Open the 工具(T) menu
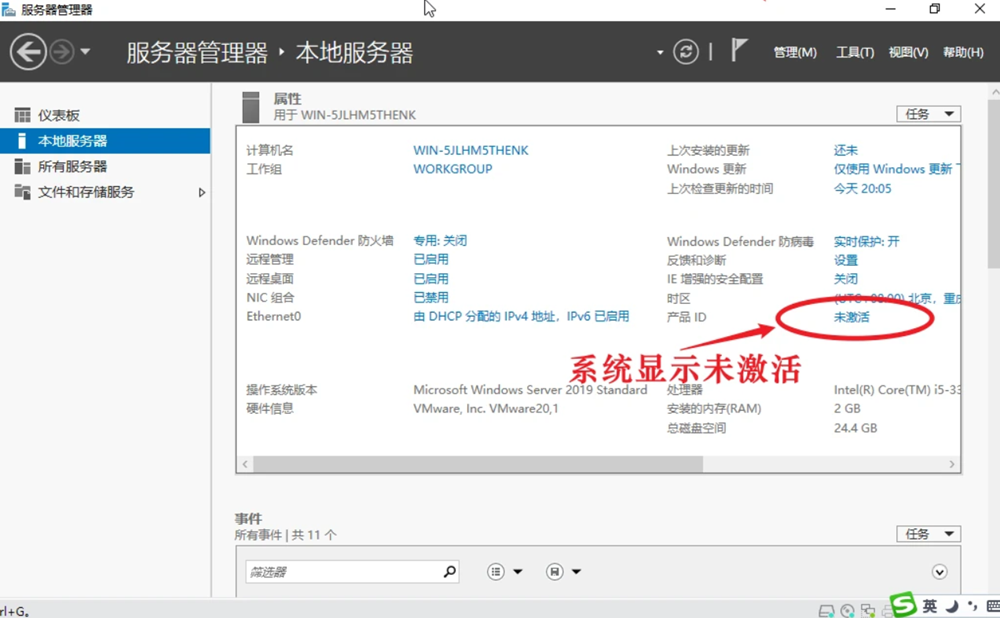Viewport: 1000px width, 618px height. 854,53
